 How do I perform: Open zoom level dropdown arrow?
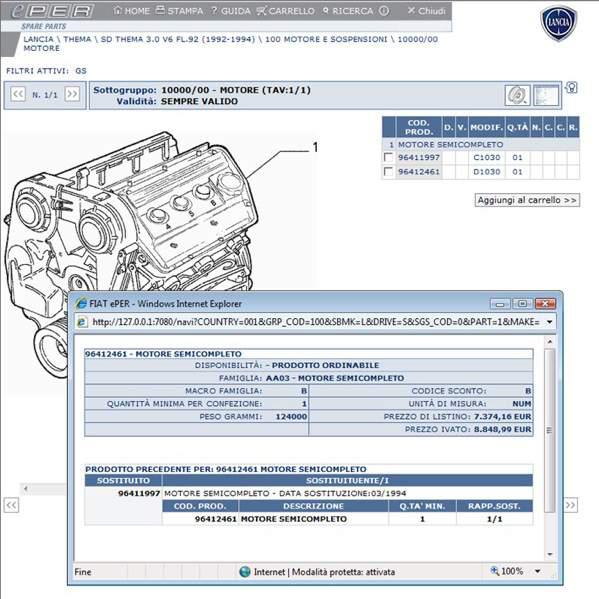(x=537, y=571)
